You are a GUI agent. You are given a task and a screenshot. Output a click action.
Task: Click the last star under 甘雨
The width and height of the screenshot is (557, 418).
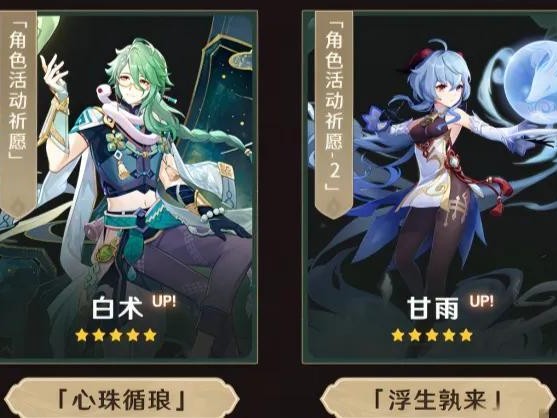(466, 335)
